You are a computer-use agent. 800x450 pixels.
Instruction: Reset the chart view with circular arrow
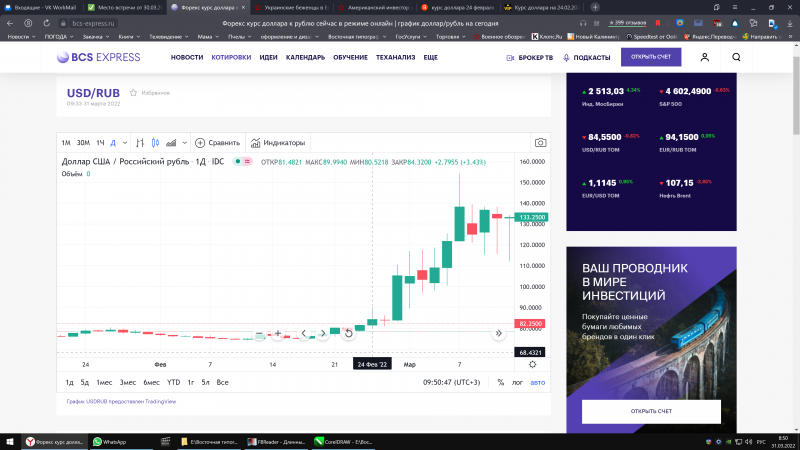pos(348,332)
